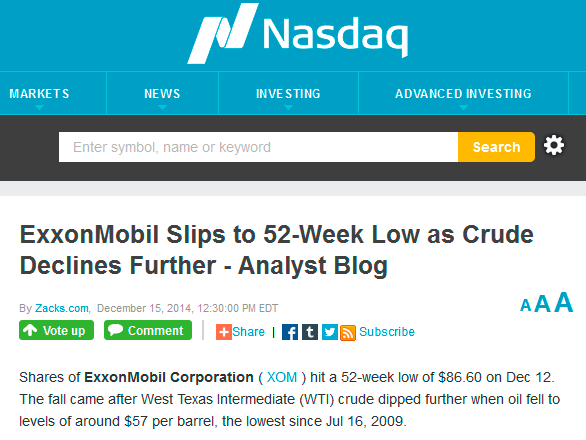Expand the News dropdown menu
This screenshot has width=586, height=440.
click(162, 93)
